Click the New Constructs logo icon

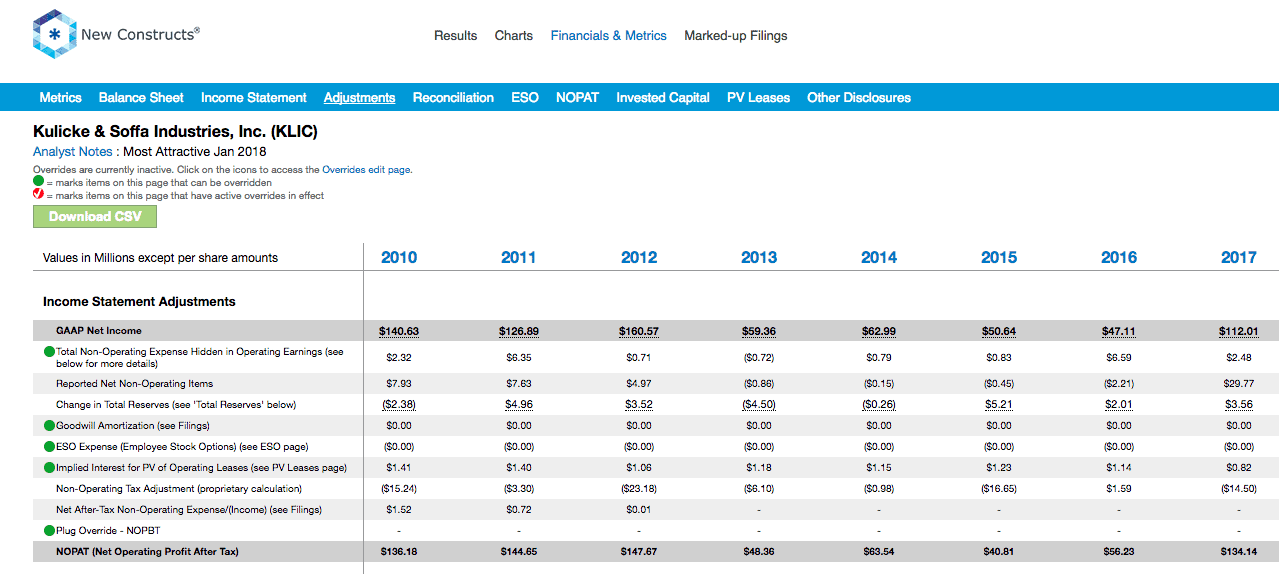tap(53, 35)
